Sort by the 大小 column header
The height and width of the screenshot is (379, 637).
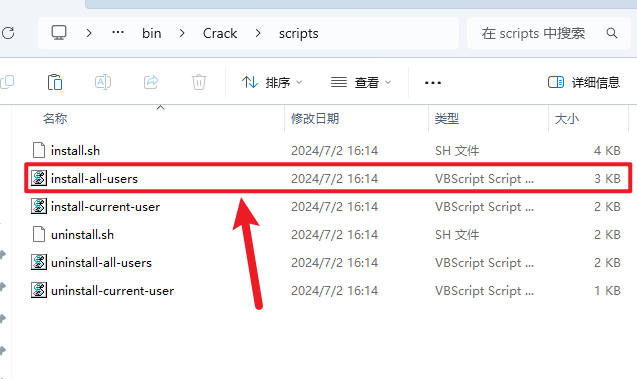[567, 119]
